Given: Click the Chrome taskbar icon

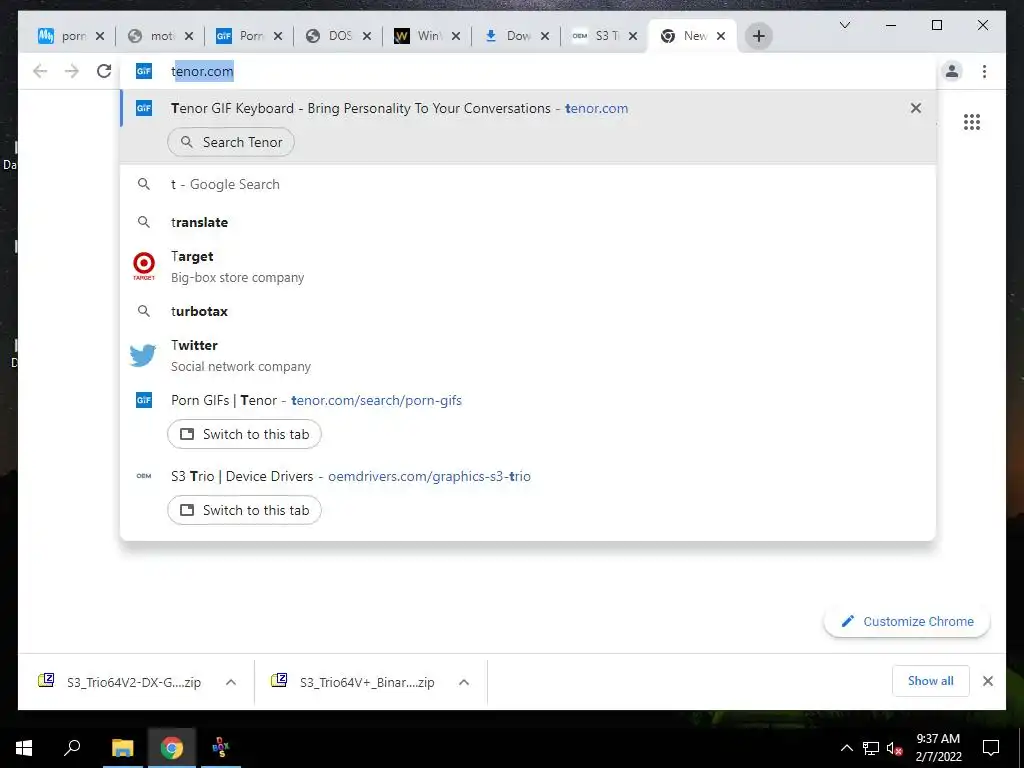Looking at the screenshot, I should pyautogui.click(x=172, y=748).
